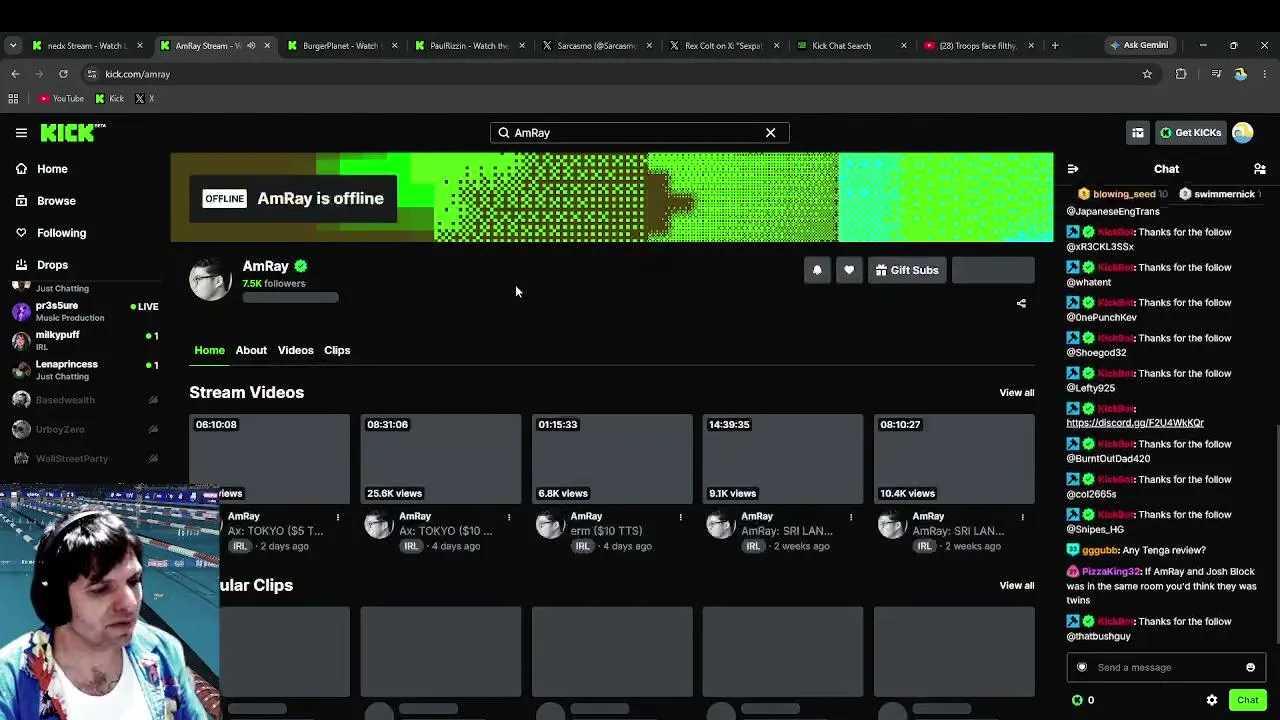This screenshot has width=1280, height=720.
Task: Open the 08:10:27 stream video
Action: coord(955,459)
